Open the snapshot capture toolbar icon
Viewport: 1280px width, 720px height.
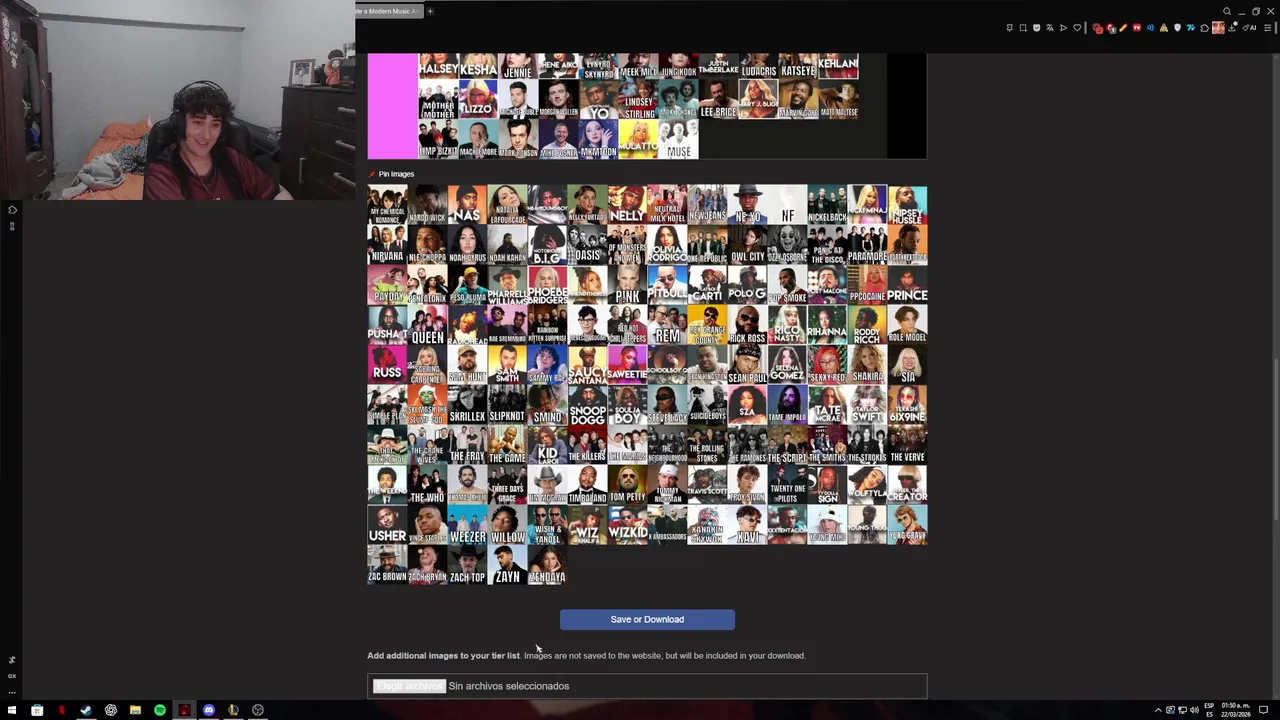[x=1023, y=27]
